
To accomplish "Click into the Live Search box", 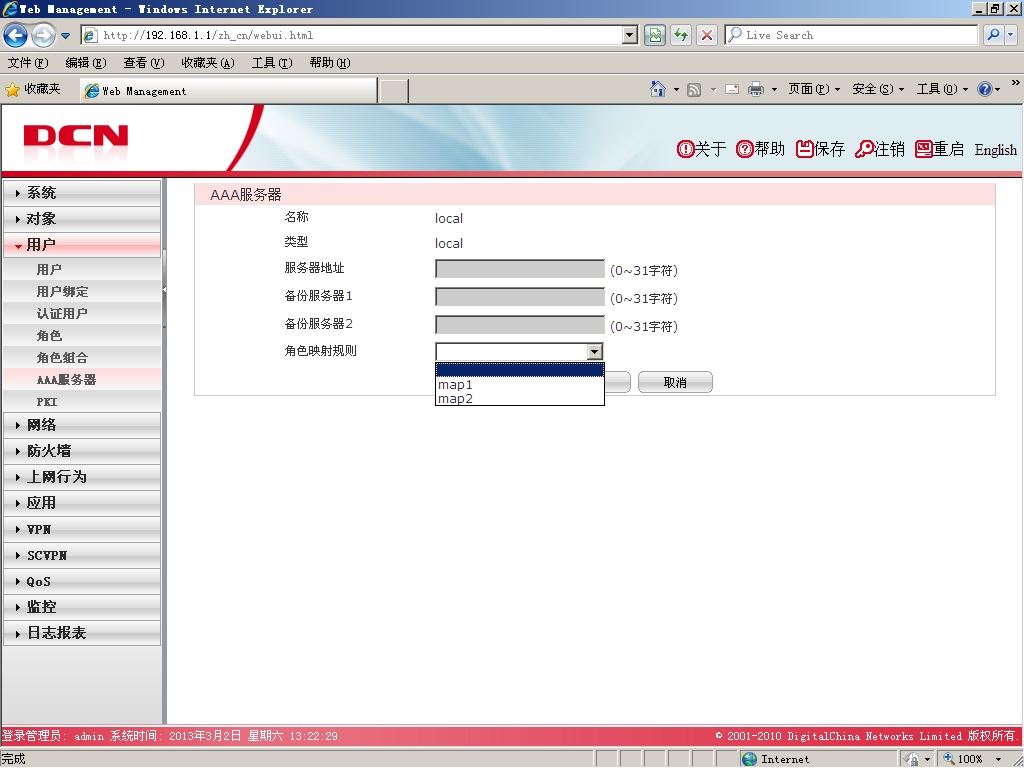I will 851,35.
